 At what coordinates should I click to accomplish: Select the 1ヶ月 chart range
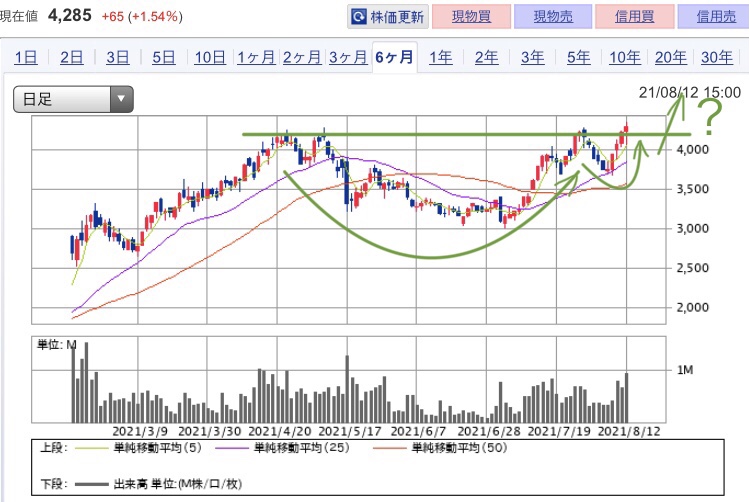click(256, 57)
